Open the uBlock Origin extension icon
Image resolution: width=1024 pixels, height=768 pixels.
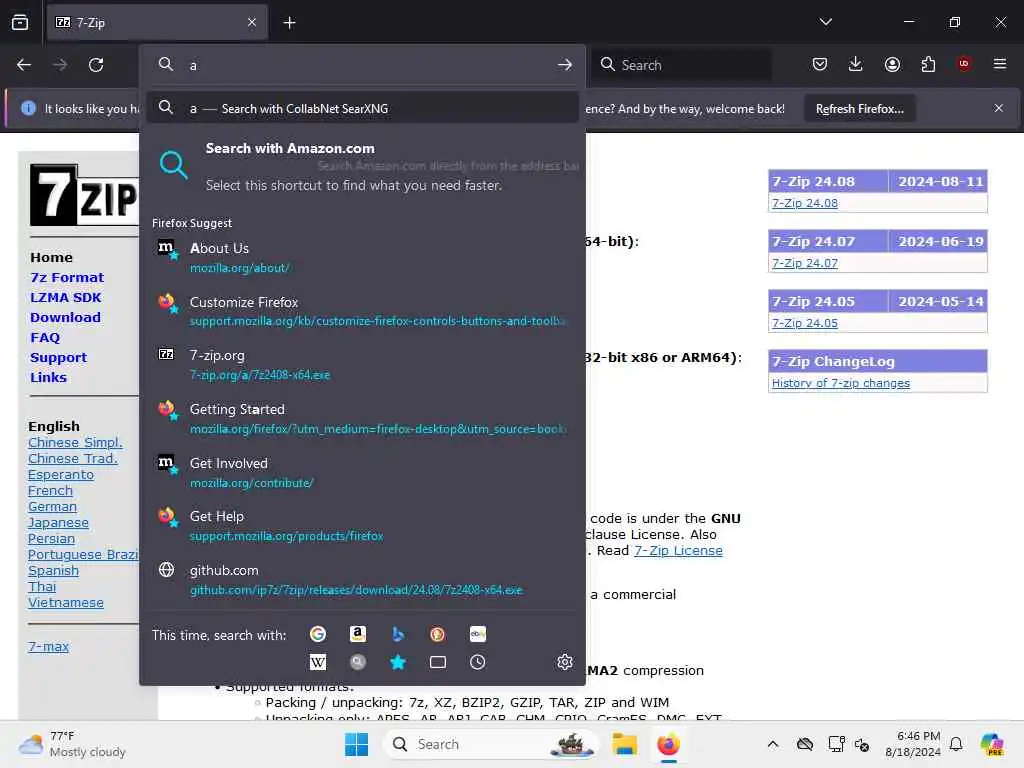point(964,64)
